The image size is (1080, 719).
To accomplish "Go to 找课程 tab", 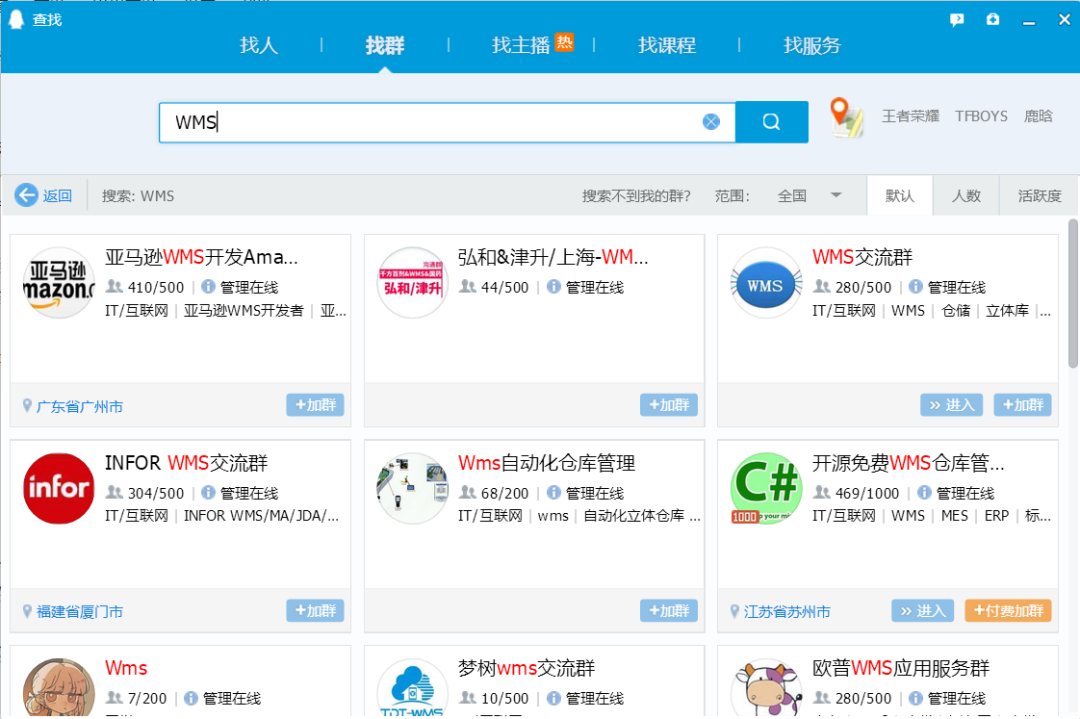I will [666, 45].
